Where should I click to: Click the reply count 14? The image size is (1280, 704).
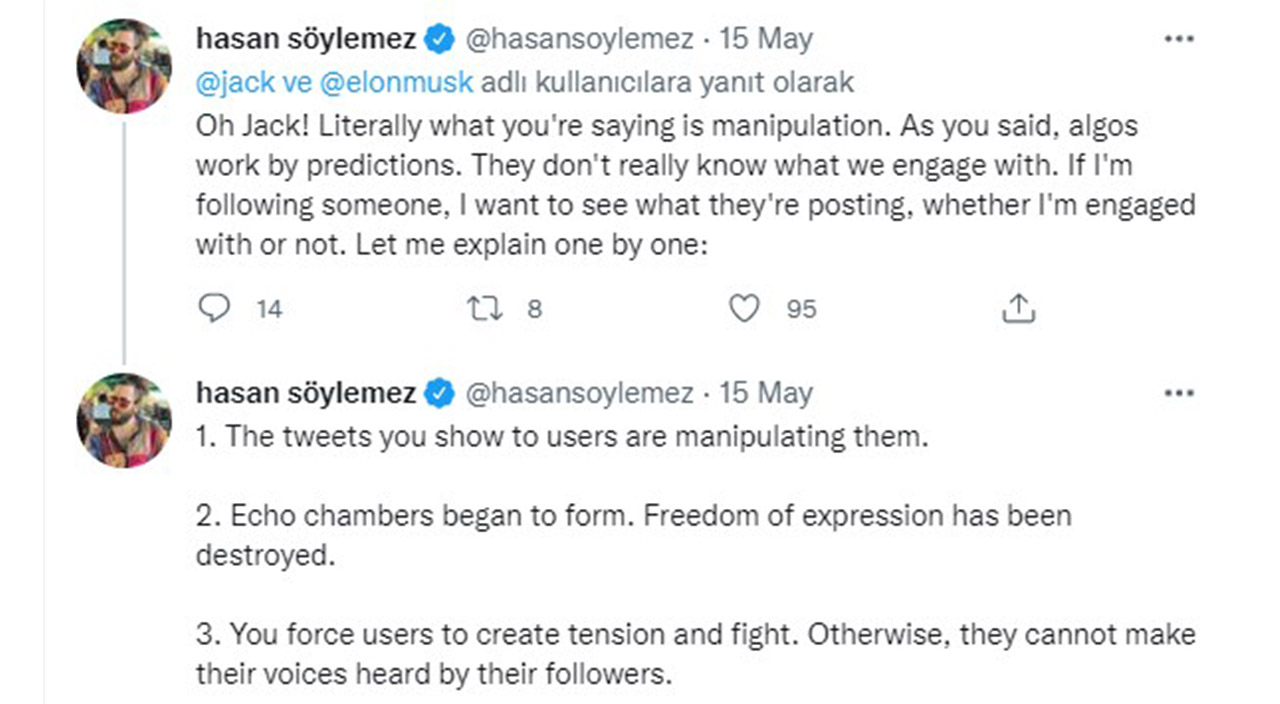coord(269,310)
